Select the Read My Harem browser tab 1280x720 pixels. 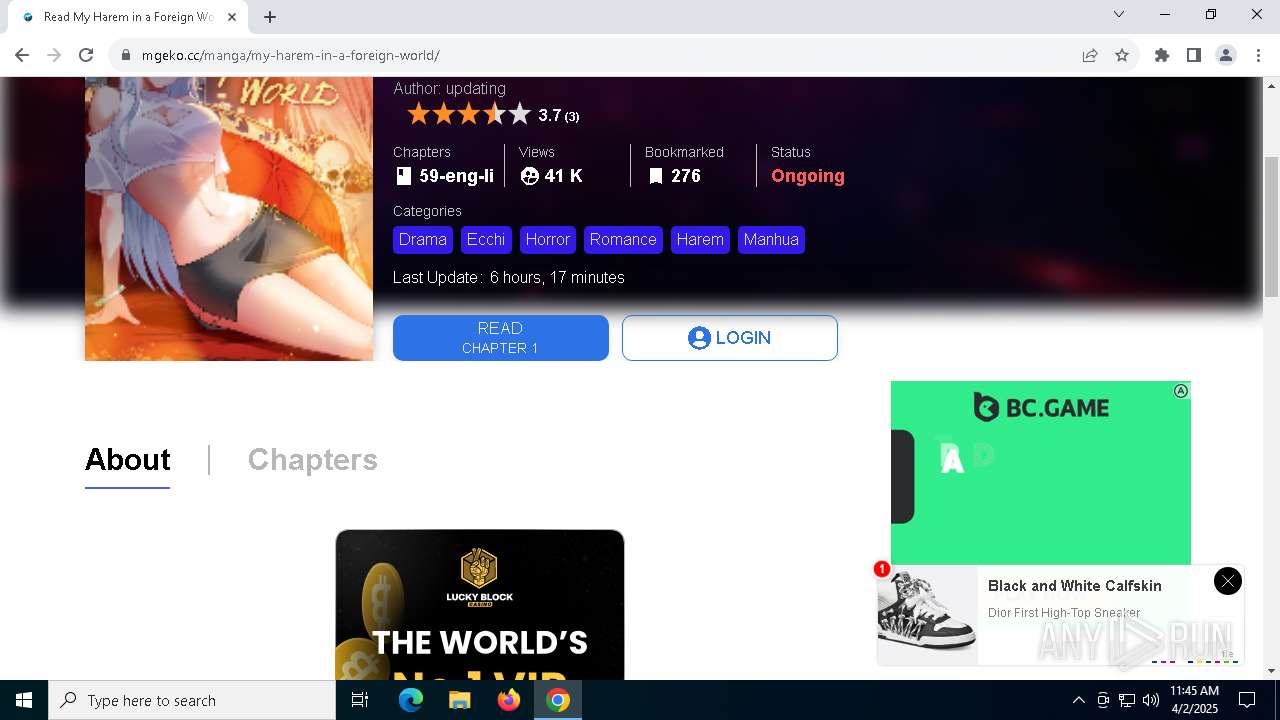coord(128,17)
